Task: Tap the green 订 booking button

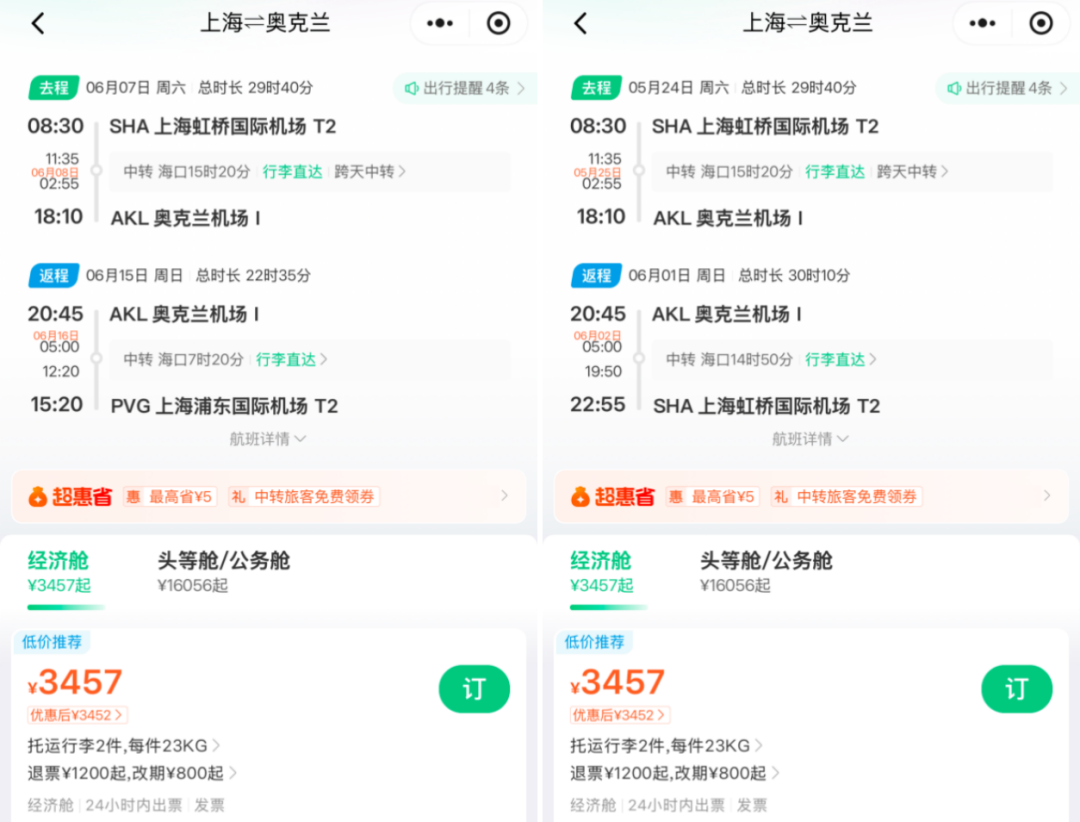Action: (474, 689)
